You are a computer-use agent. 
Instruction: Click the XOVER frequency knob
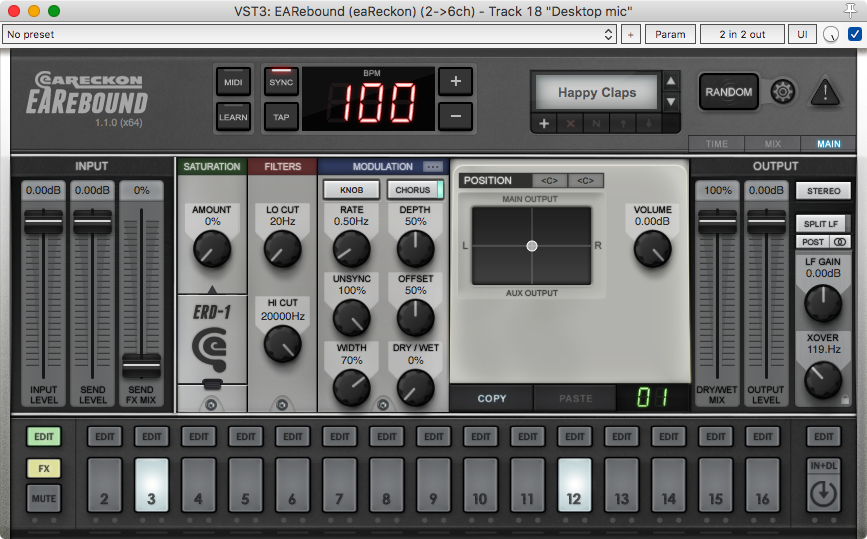point(823,380)
